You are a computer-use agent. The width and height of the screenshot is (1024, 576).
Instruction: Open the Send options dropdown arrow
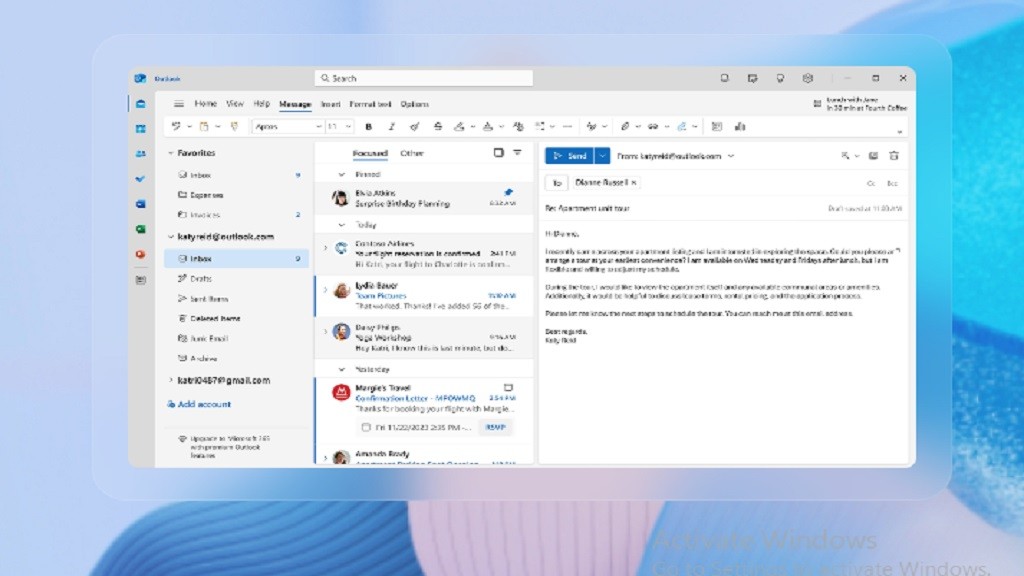(x=602, y=156)
